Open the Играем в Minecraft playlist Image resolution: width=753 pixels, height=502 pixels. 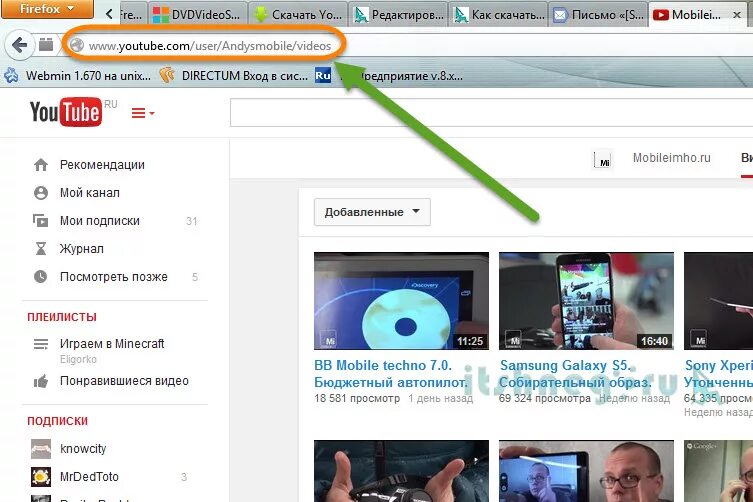(x=112, y=344)
